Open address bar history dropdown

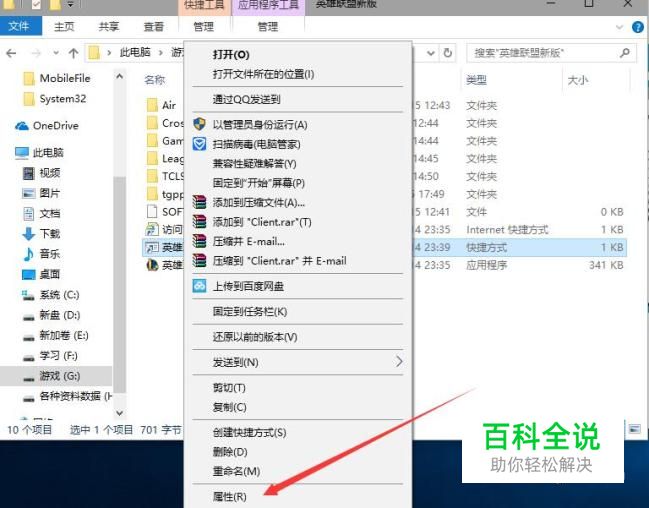431,53
